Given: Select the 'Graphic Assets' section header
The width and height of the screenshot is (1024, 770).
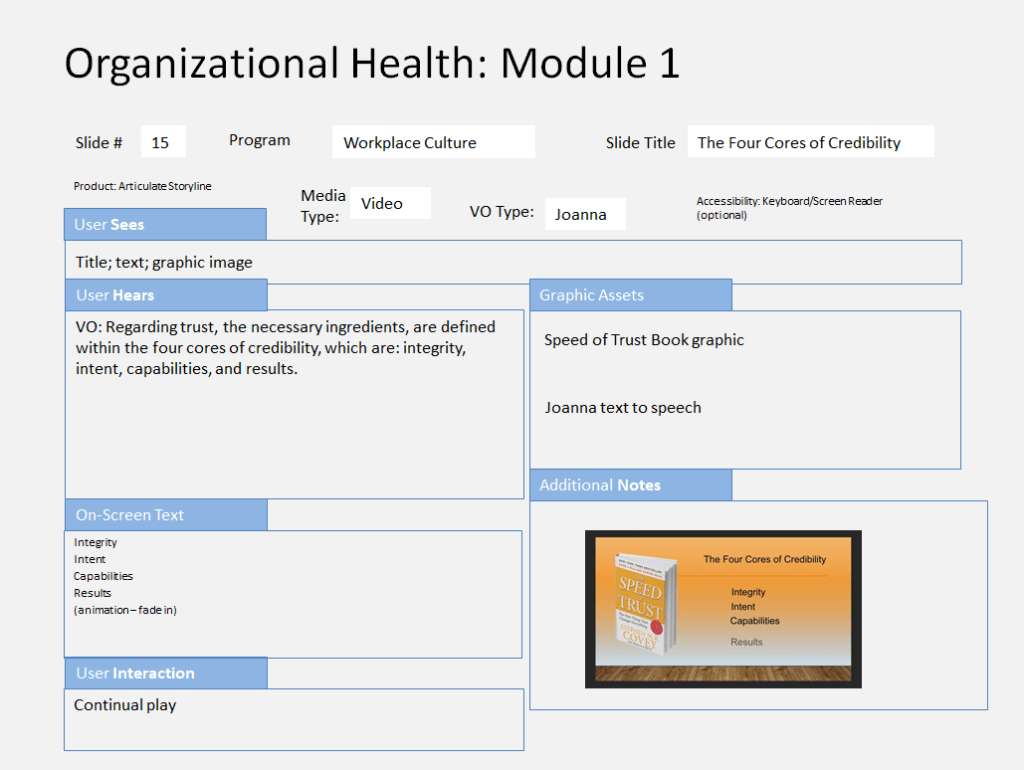Looking at the screenshot, I should [x=630, y=295].
